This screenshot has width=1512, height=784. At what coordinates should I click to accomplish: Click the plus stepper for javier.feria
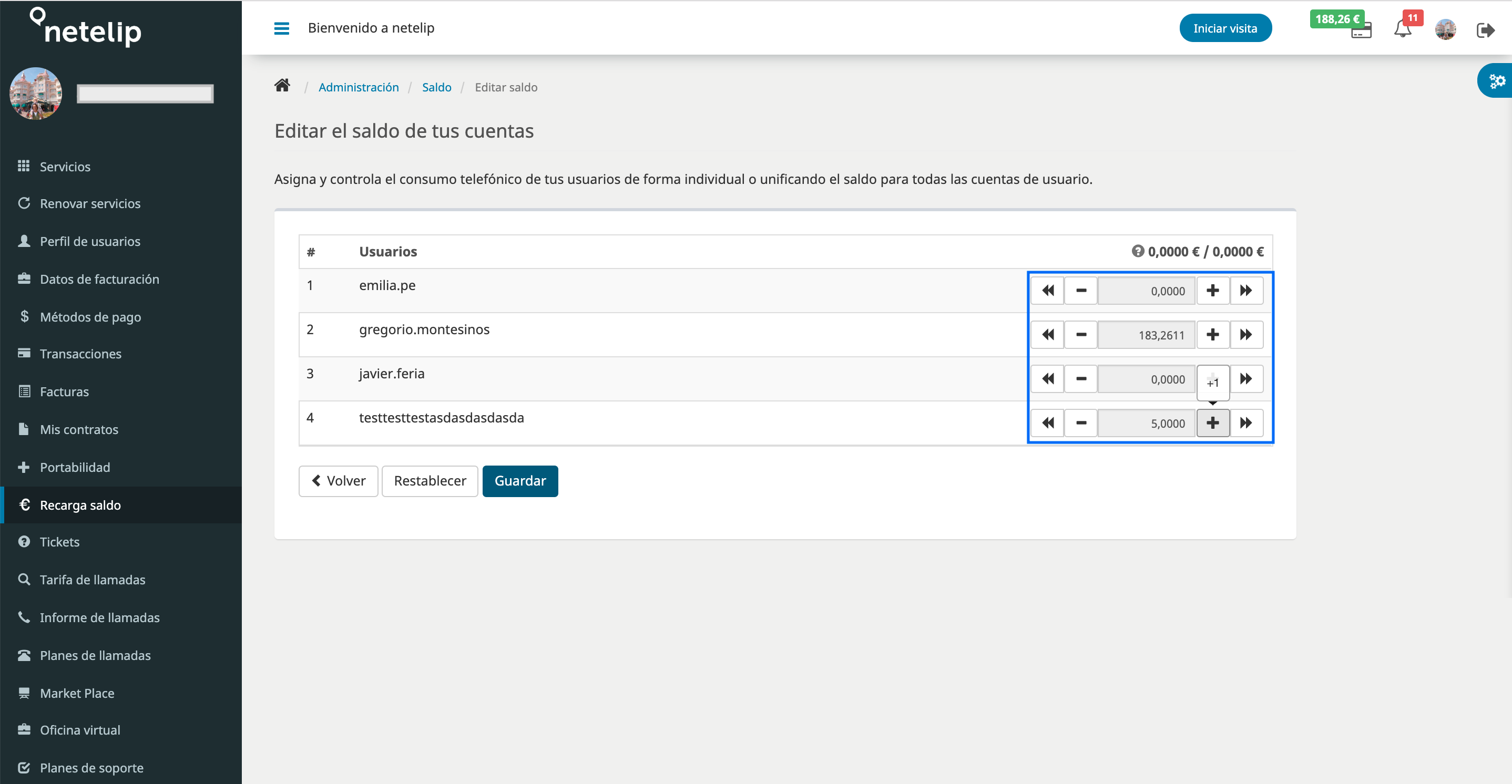click(1213, 378)
